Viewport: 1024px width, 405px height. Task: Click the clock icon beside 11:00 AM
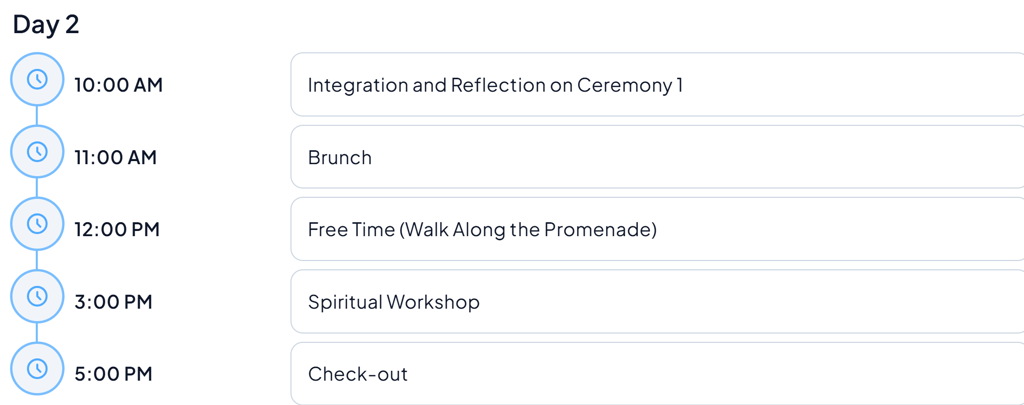tap(37, 152)
